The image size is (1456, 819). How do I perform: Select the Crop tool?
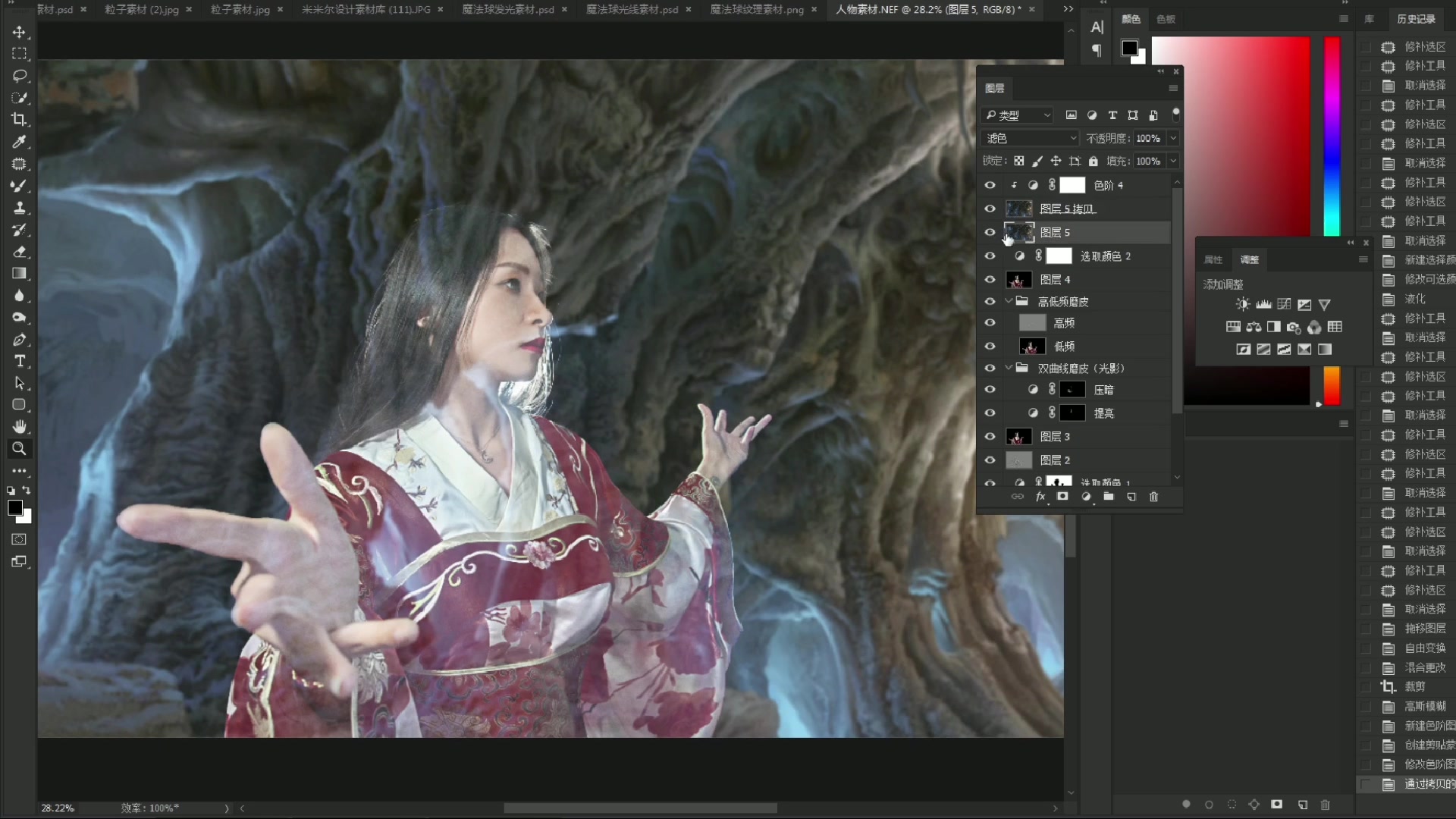(x=19, y=119)
